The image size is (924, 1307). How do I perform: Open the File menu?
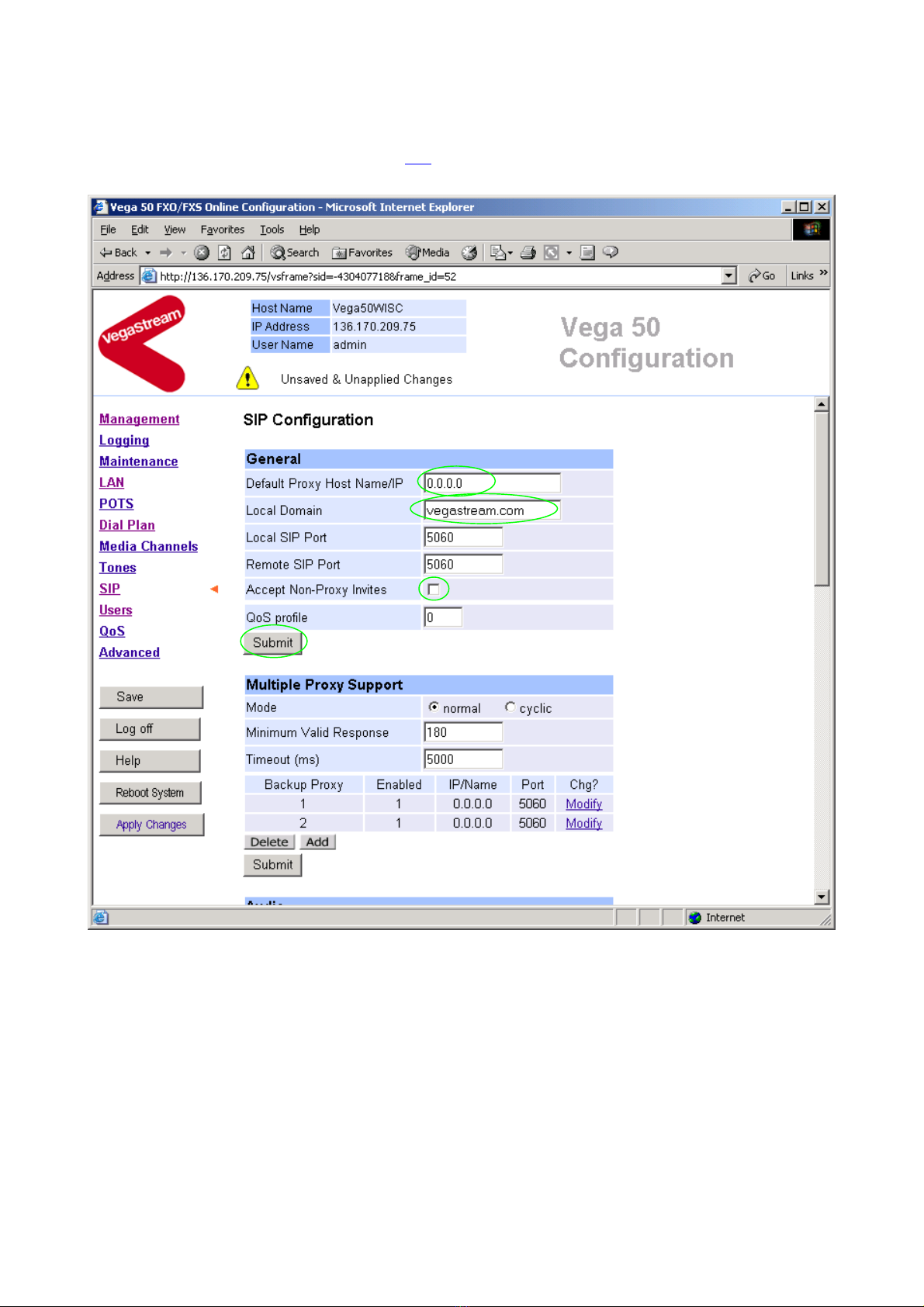point(108,230)
